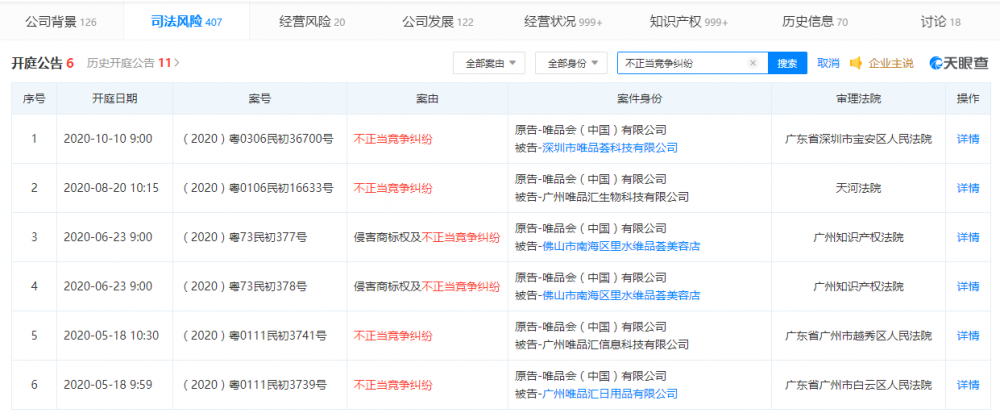
Task: Click 不正当竞争纠纷 cause in row 1
Action: coord(393,139)
